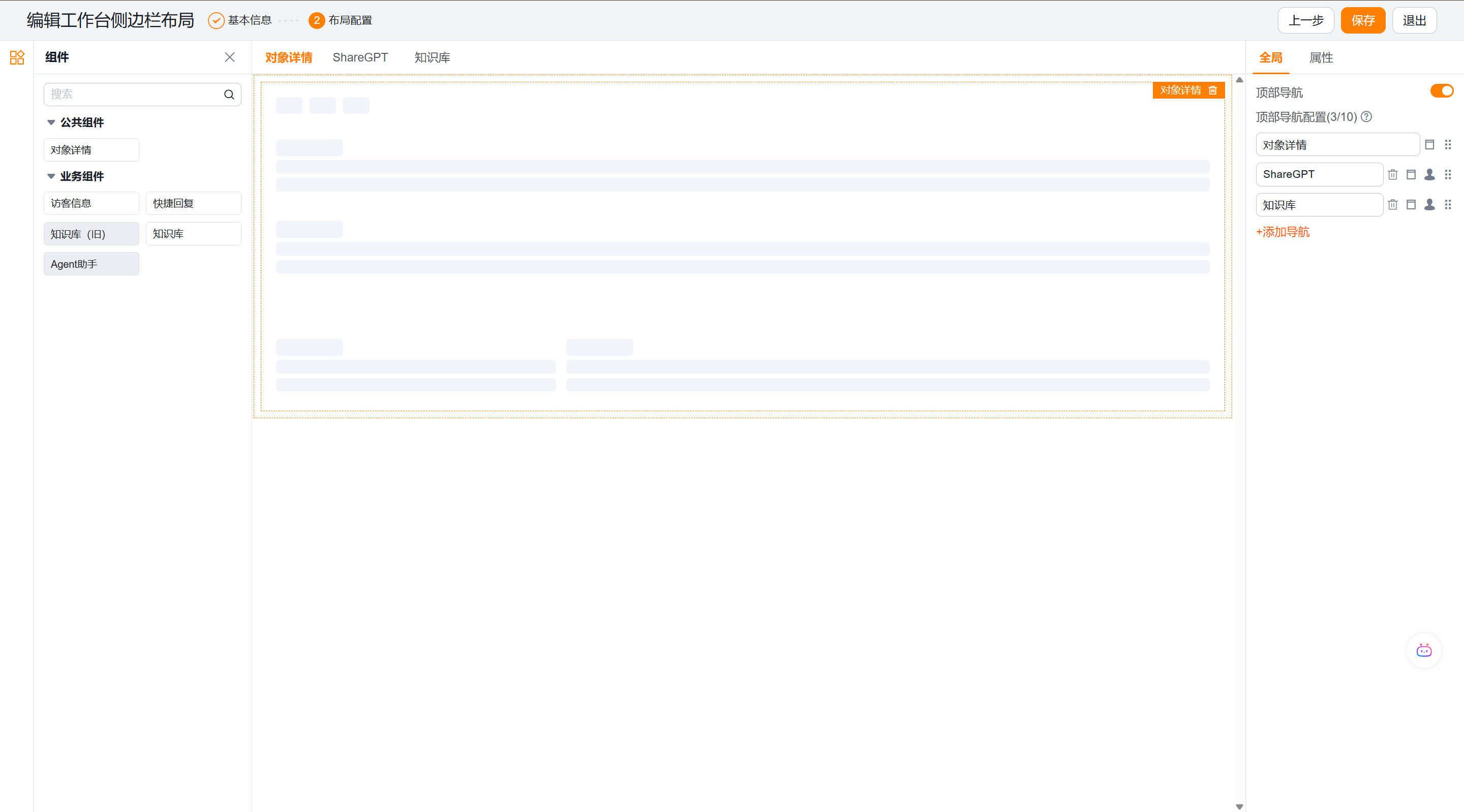Viewport: 1464px width, 812px height.
Task: Click the layout icon next to 知识库 navigation
Action: (x=1411, y=205)
